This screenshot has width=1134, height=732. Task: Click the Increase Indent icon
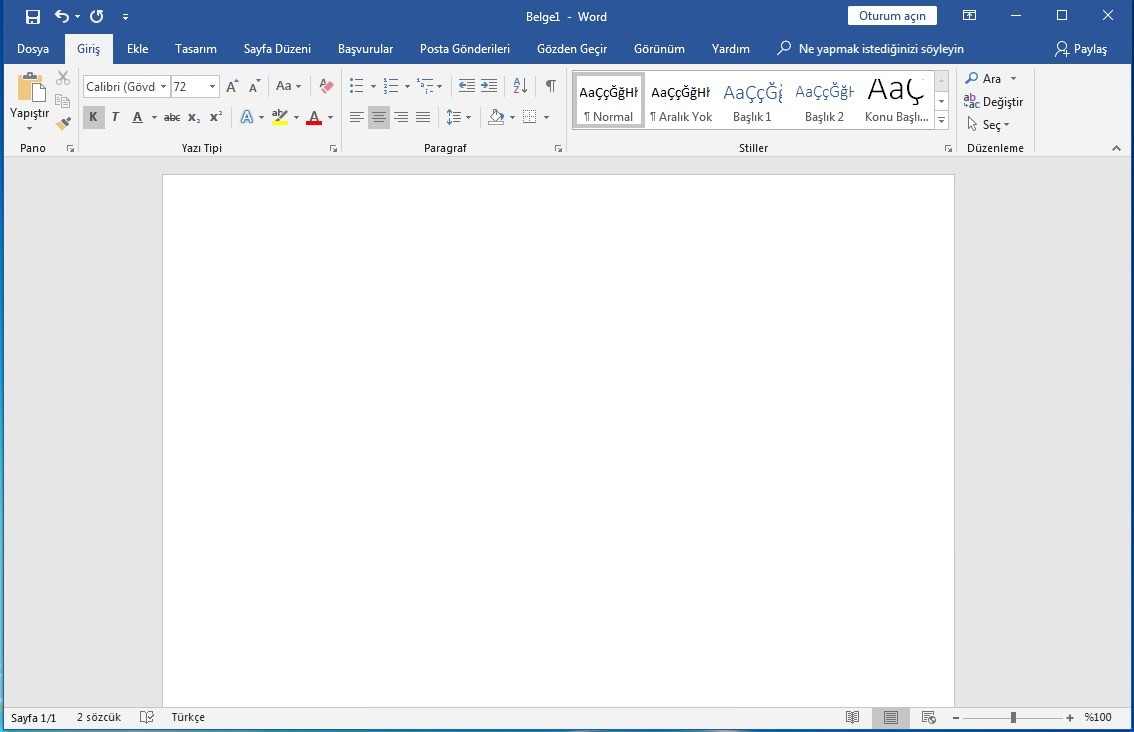(489, 87)
